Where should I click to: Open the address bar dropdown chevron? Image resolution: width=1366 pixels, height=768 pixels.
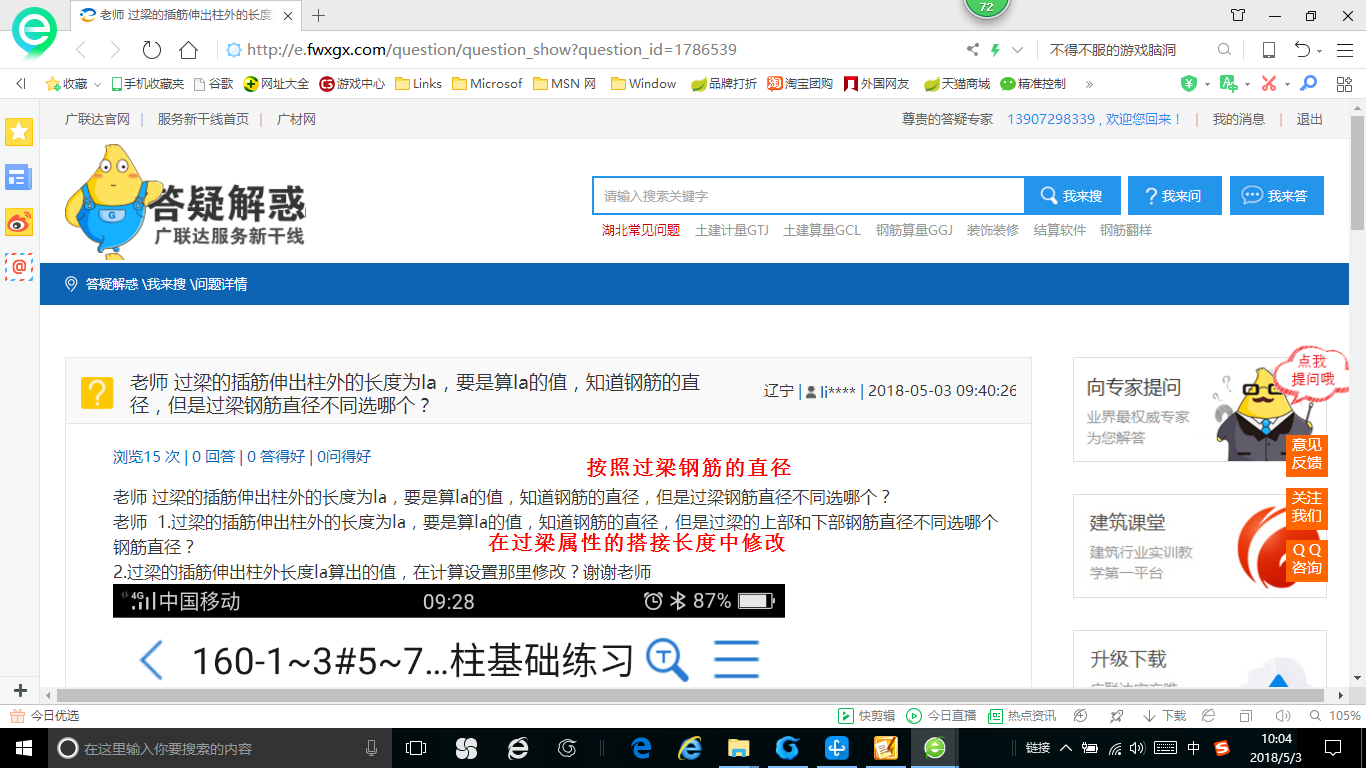1017,50
